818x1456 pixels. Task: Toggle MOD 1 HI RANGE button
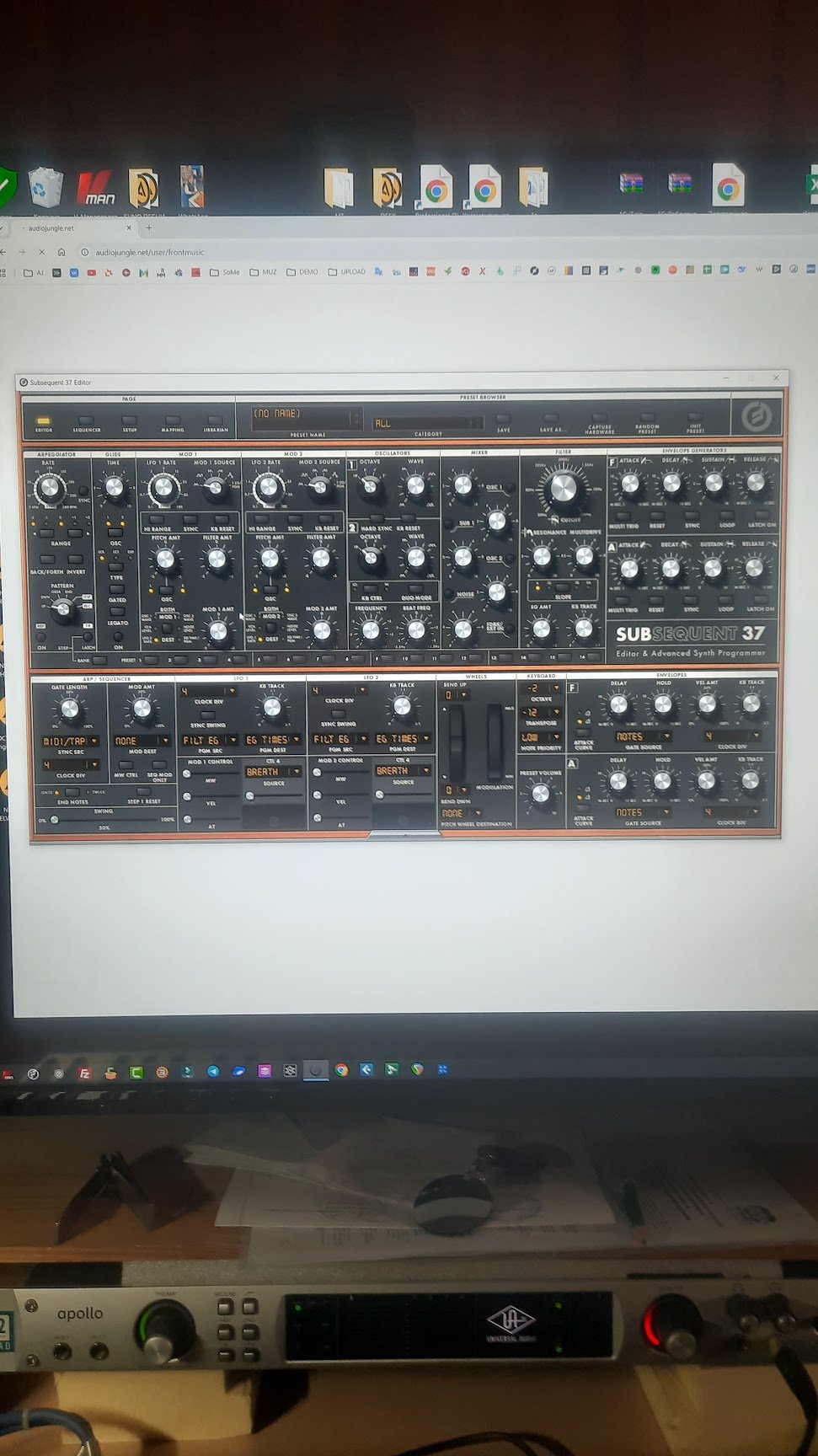156,519
